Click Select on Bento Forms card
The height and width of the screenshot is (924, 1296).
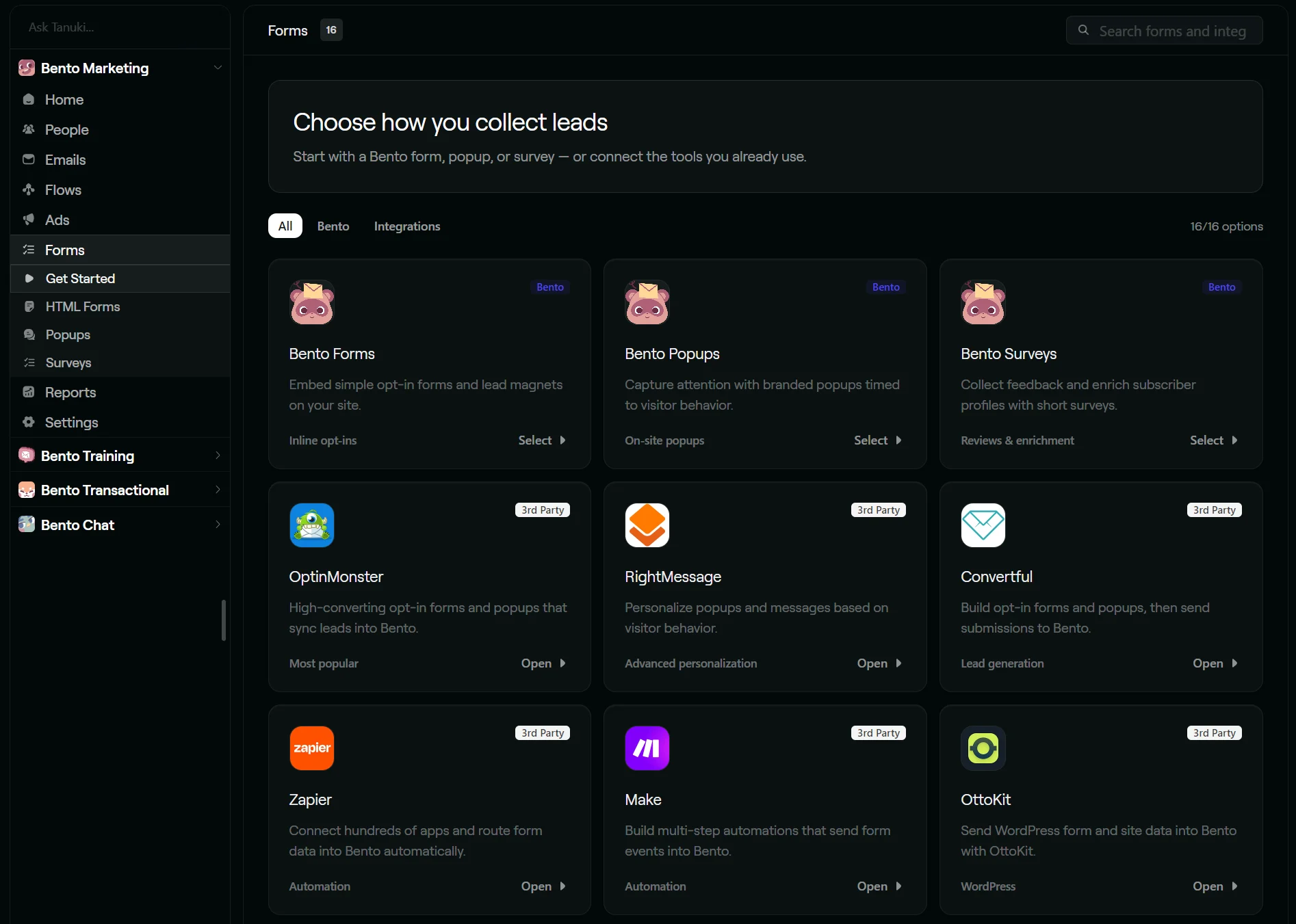(542, 440)
